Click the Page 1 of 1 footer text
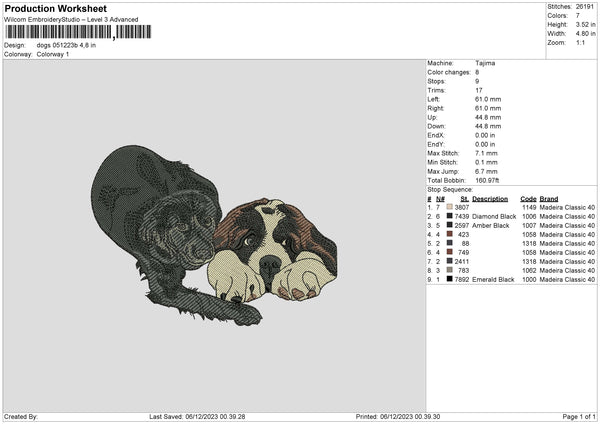 coord(574,417)
